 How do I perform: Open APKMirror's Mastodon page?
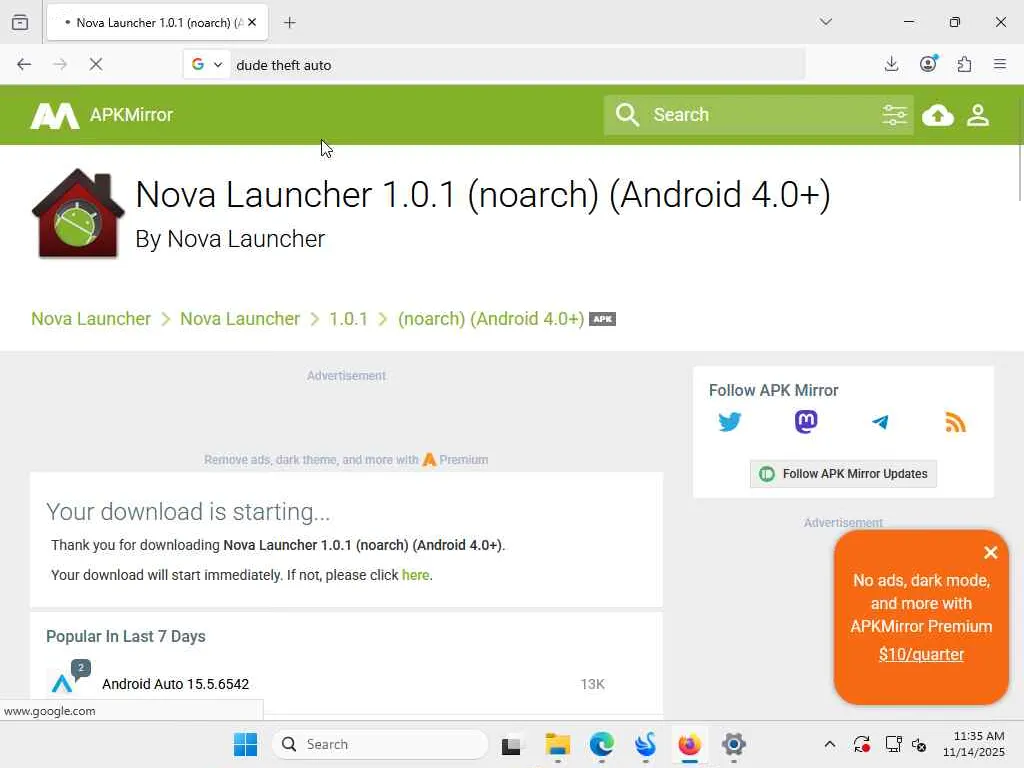[806, 422]
